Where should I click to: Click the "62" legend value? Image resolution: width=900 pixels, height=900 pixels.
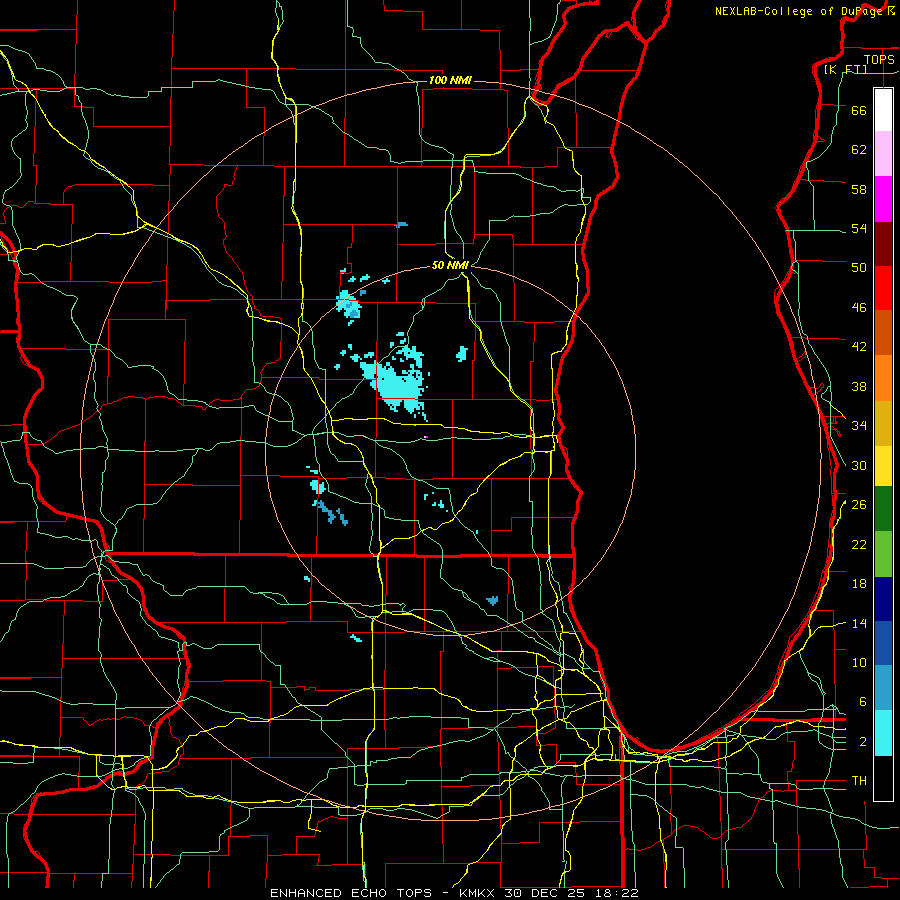(x=859, y=149)
